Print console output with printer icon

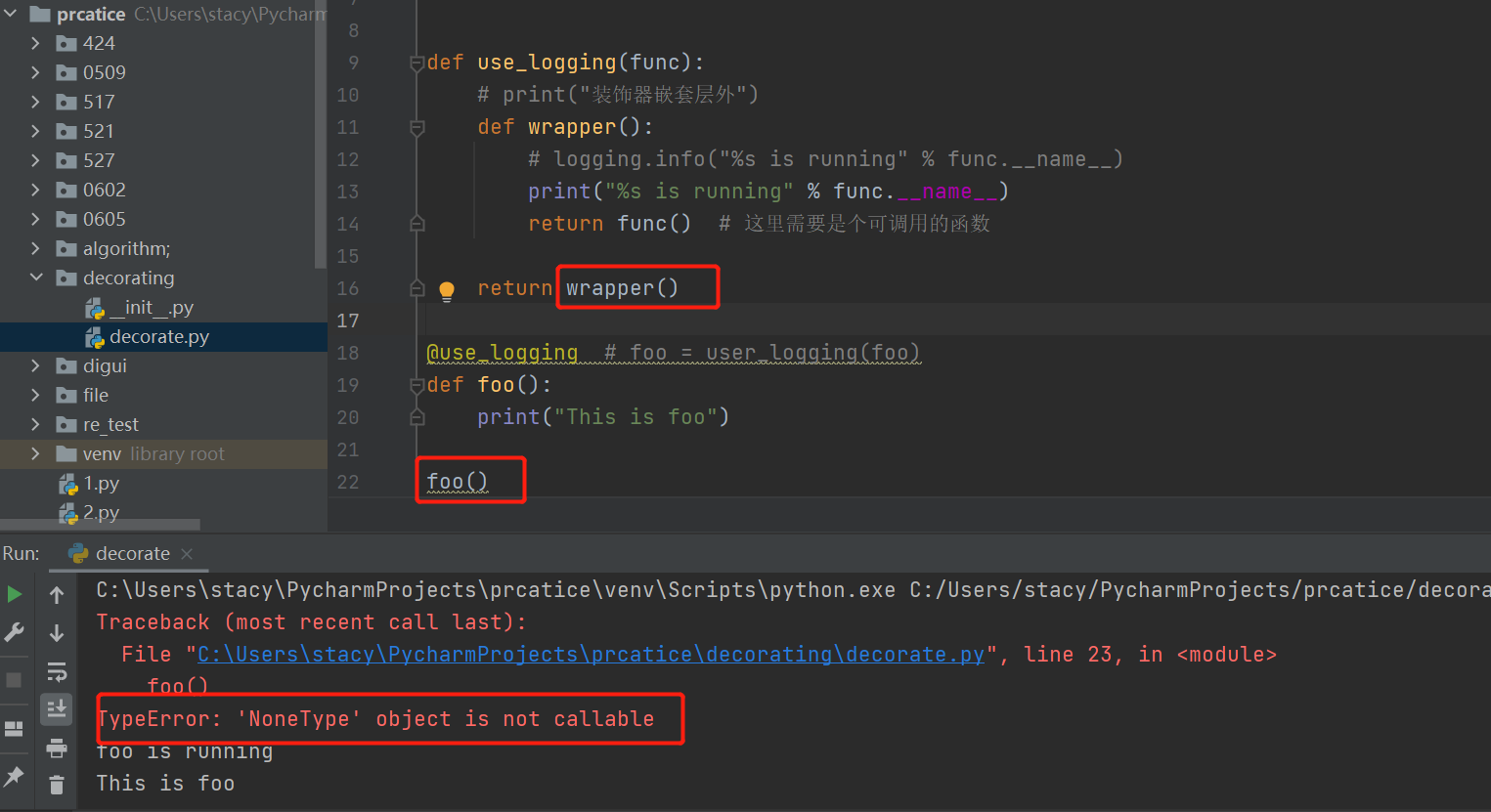[x=57, y=748]
